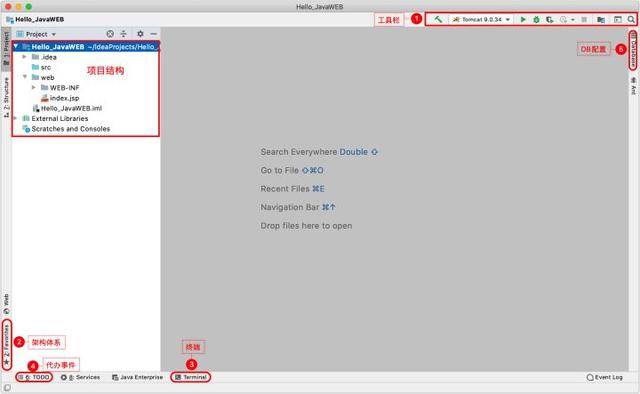Expand the WEB-INF folder arrow
The image size is (640, 394).
pos(34,87)
